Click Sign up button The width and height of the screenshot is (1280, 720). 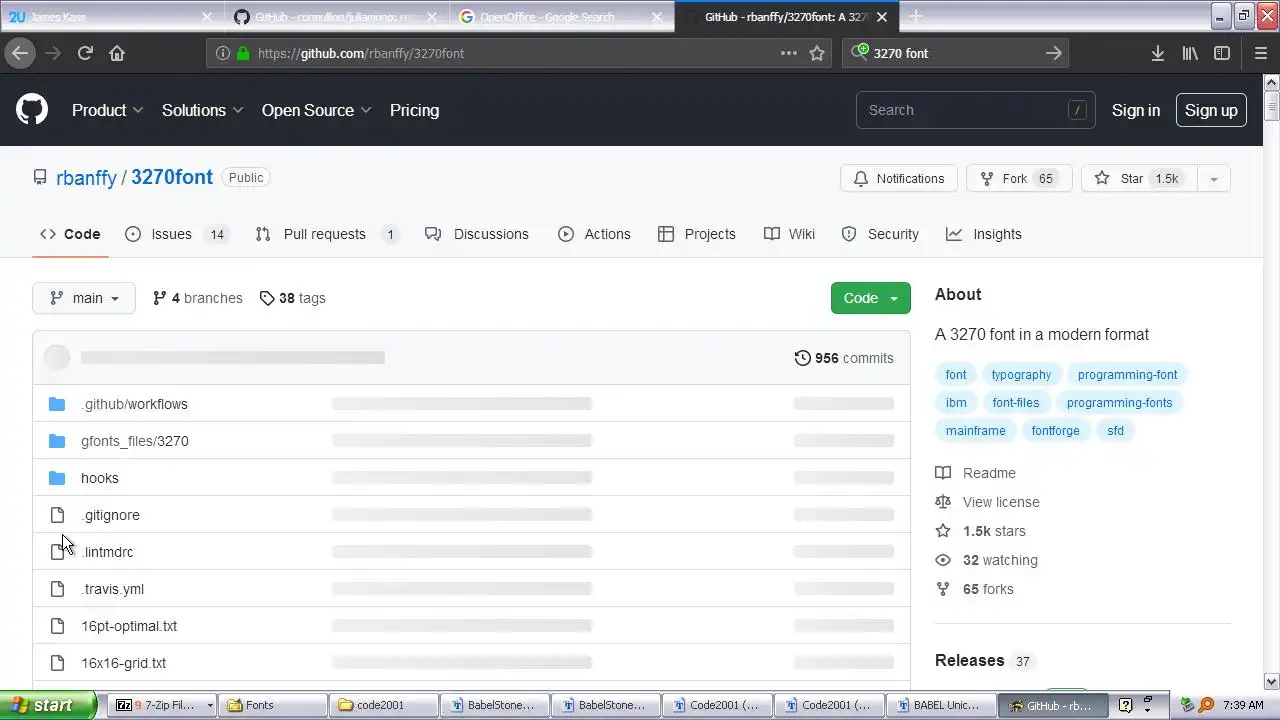pyautogui.click(x=1211, y=110)
